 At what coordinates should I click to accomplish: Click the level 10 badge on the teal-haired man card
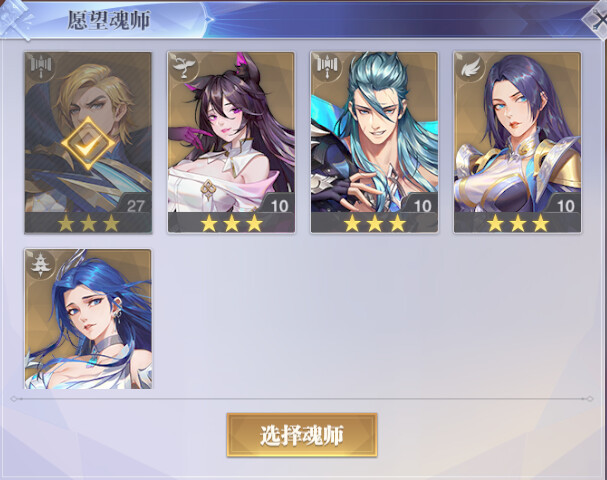422,206
